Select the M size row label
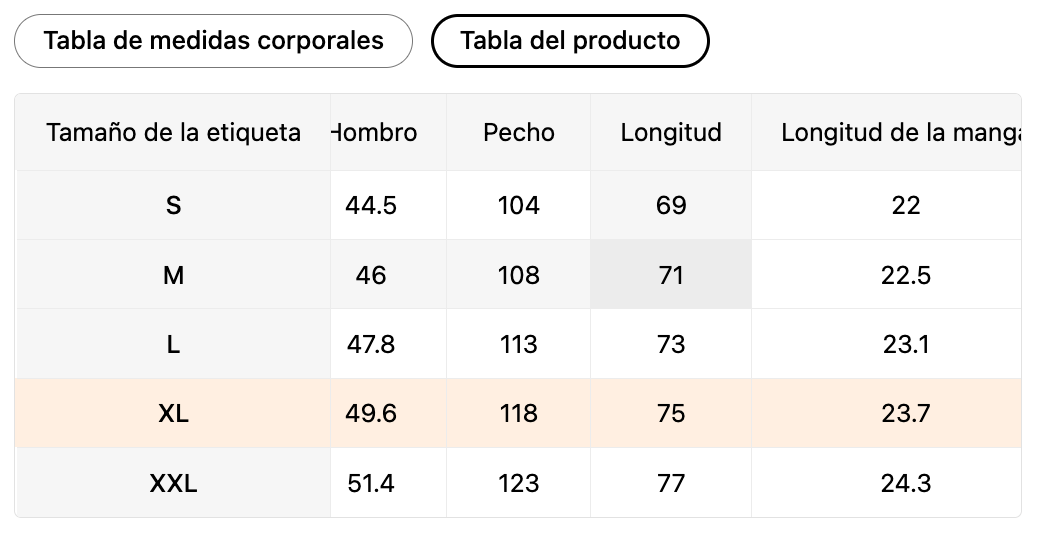 (173, 275)
